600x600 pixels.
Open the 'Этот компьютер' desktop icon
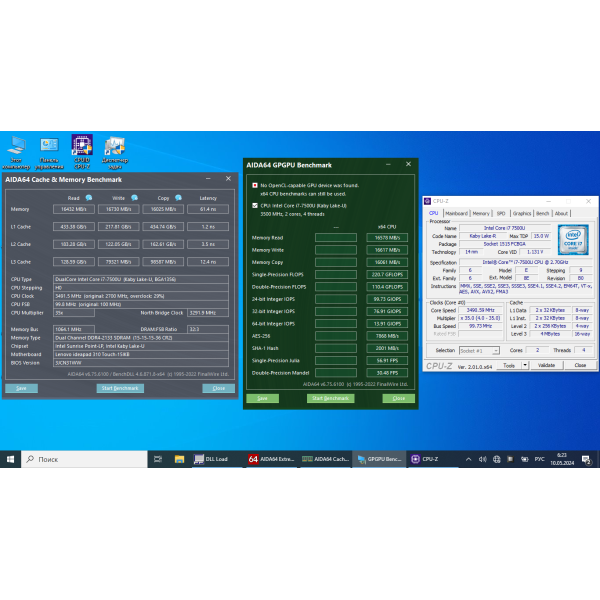tap(16, 152)
